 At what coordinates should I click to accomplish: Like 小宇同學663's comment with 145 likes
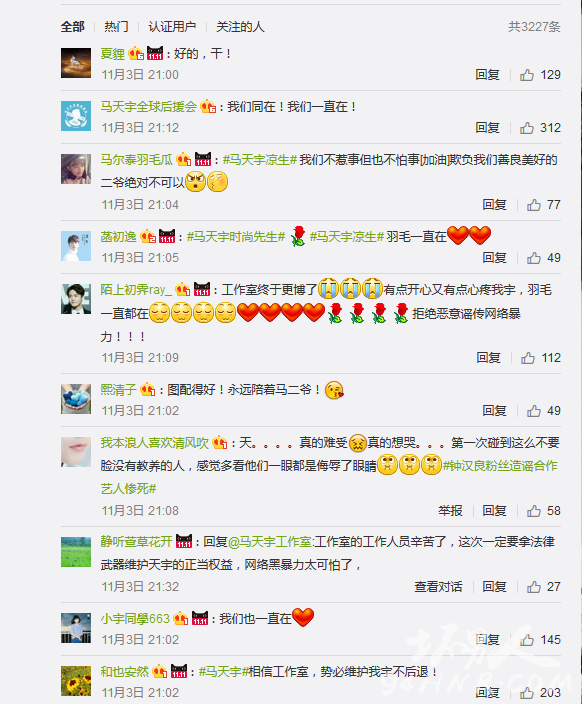click(x=527, y=640)
